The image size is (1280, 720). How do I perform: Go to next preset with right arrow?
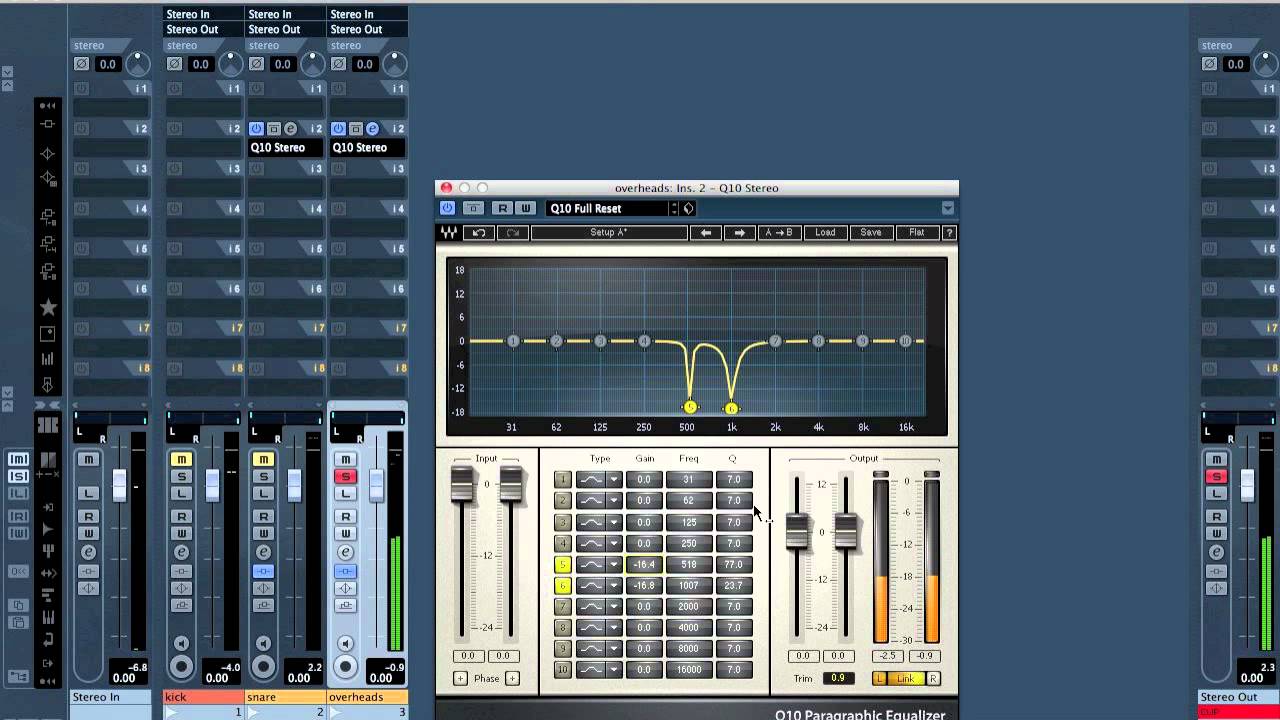coord(740,233)
